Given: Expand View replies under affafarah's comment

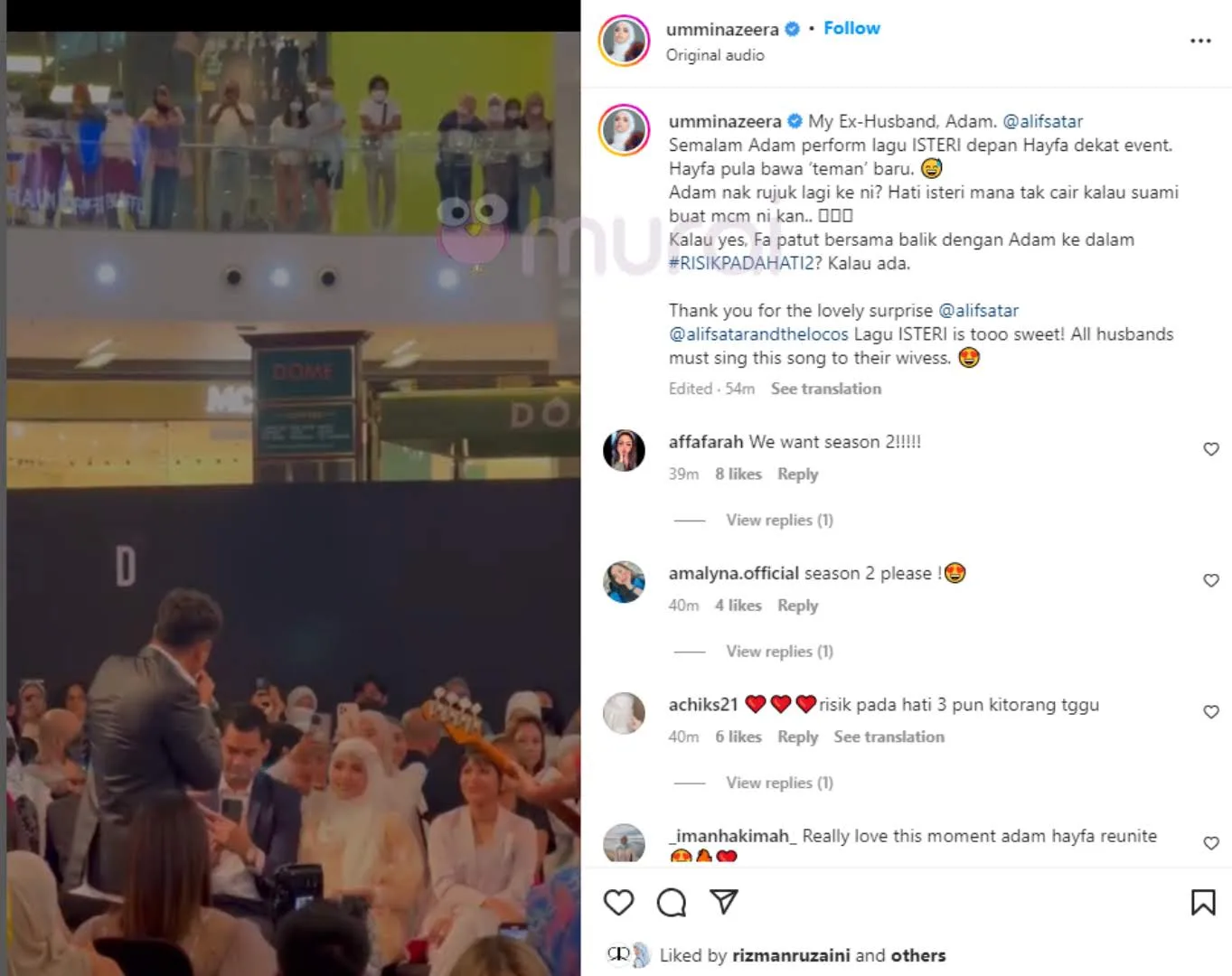Looking at the screenshot, I should tap(779, 520).
